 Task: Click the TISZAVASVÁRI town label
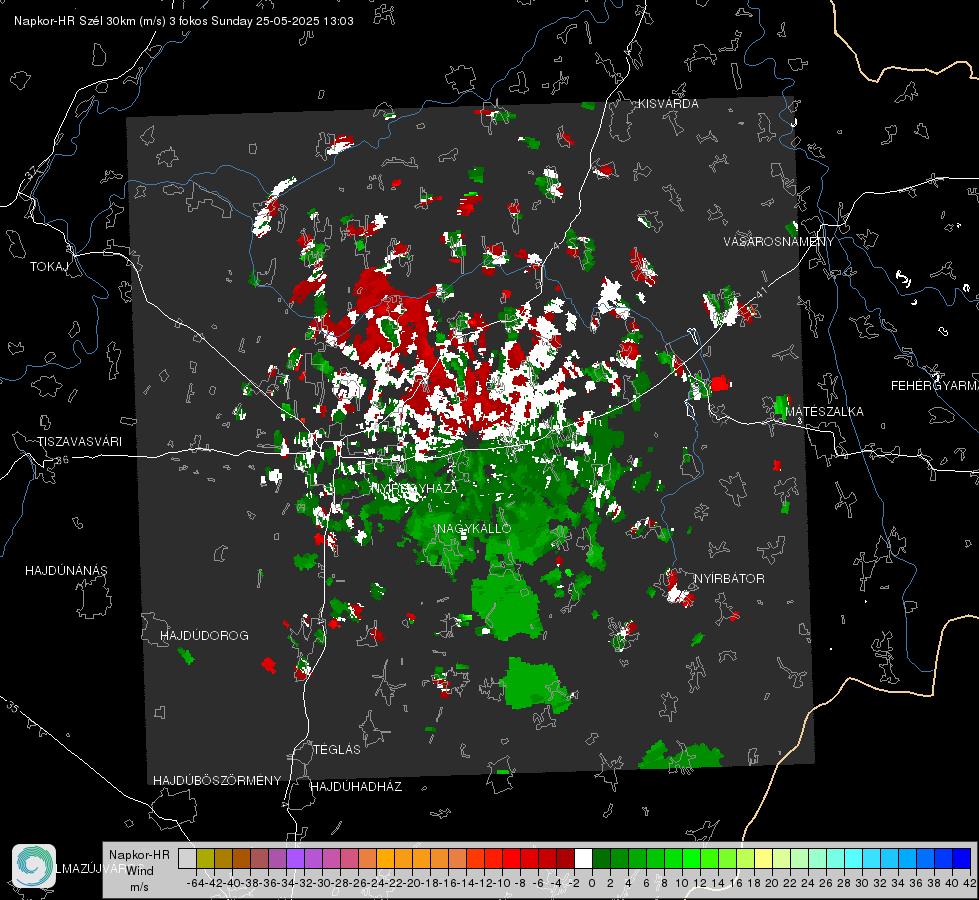pyautogui.click(x=79, y=442)
